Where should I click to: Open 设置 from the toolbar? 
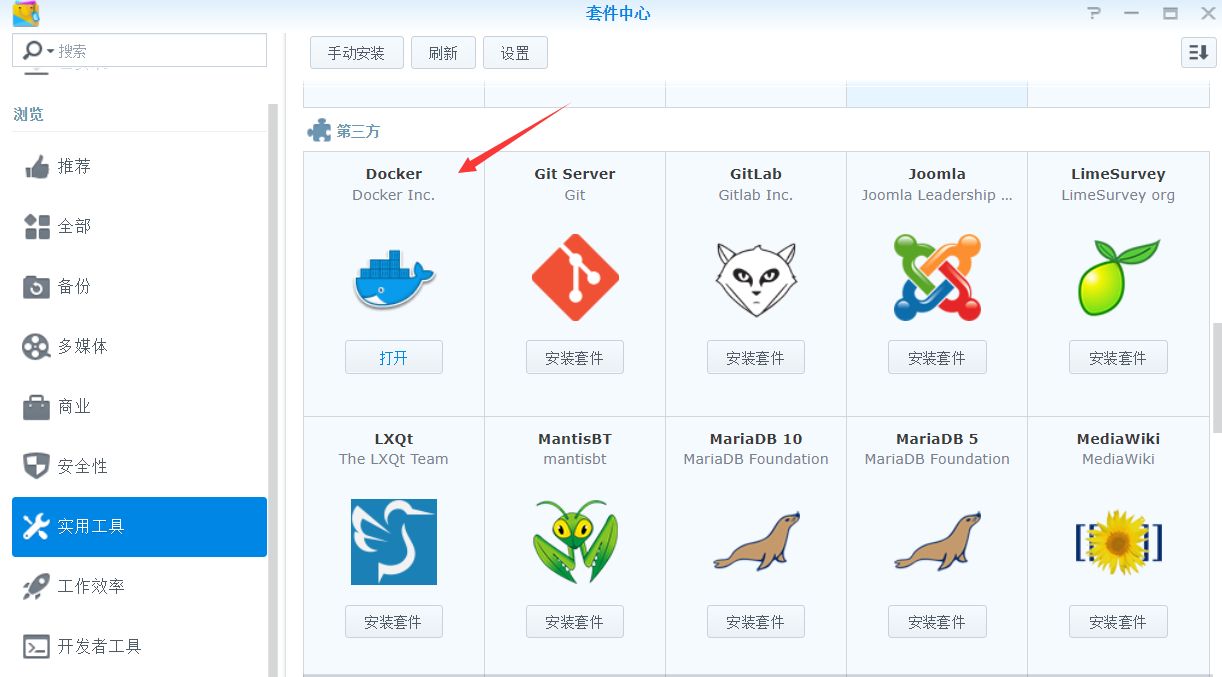coord(515,53)
